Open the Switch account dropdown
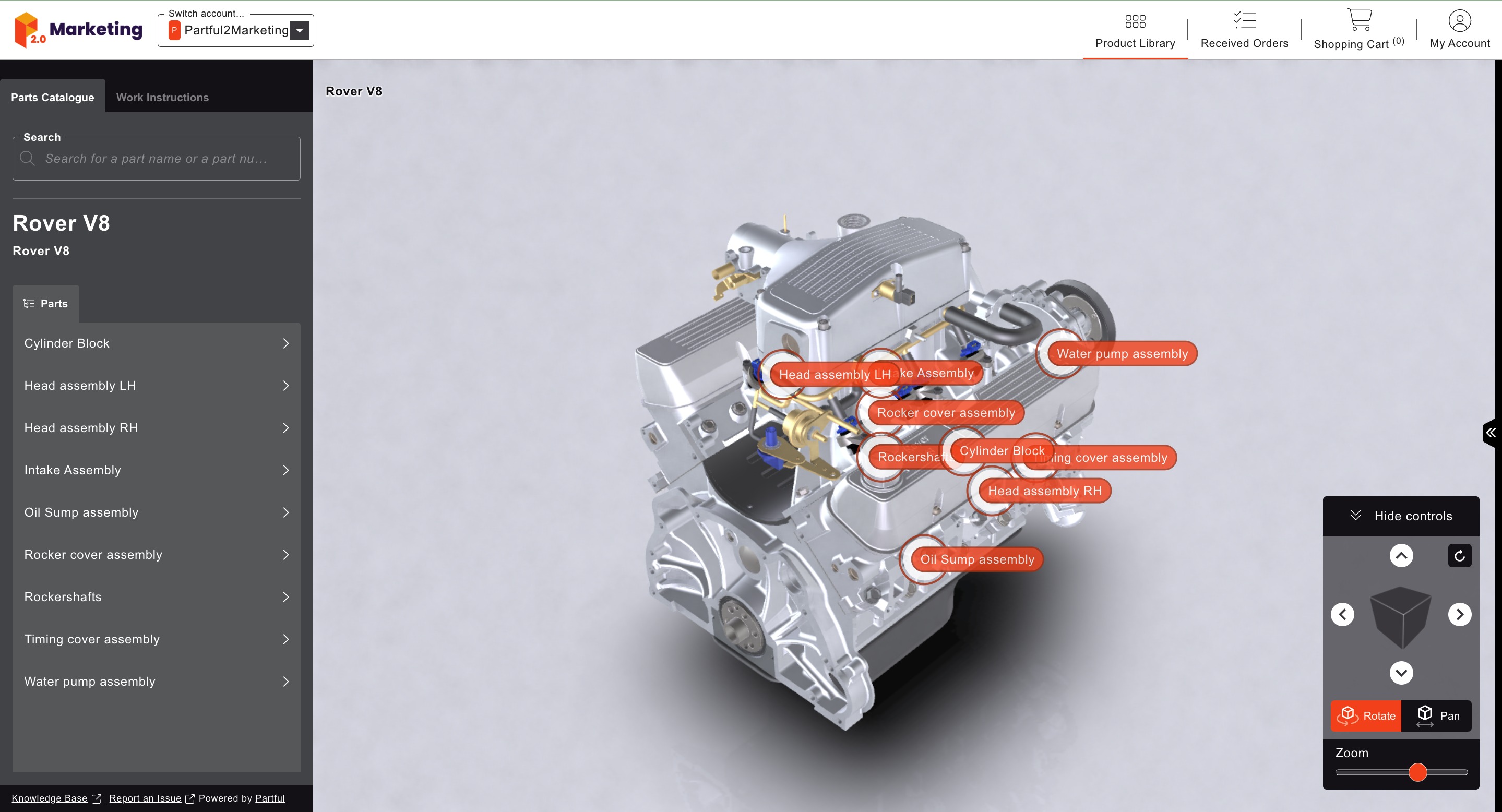This screenshot has height=812, width=1502. pyautogui.click(x=300, y=30)
